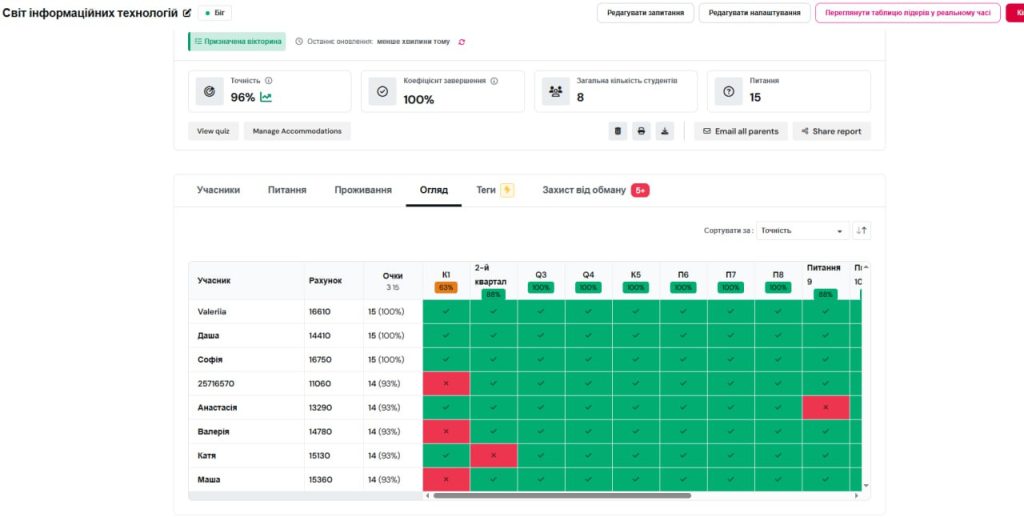The width and height of the screenshot is (1024, 517).
Task: Open the Сортувати за dropdown
Action: click(x=802, y=230)
